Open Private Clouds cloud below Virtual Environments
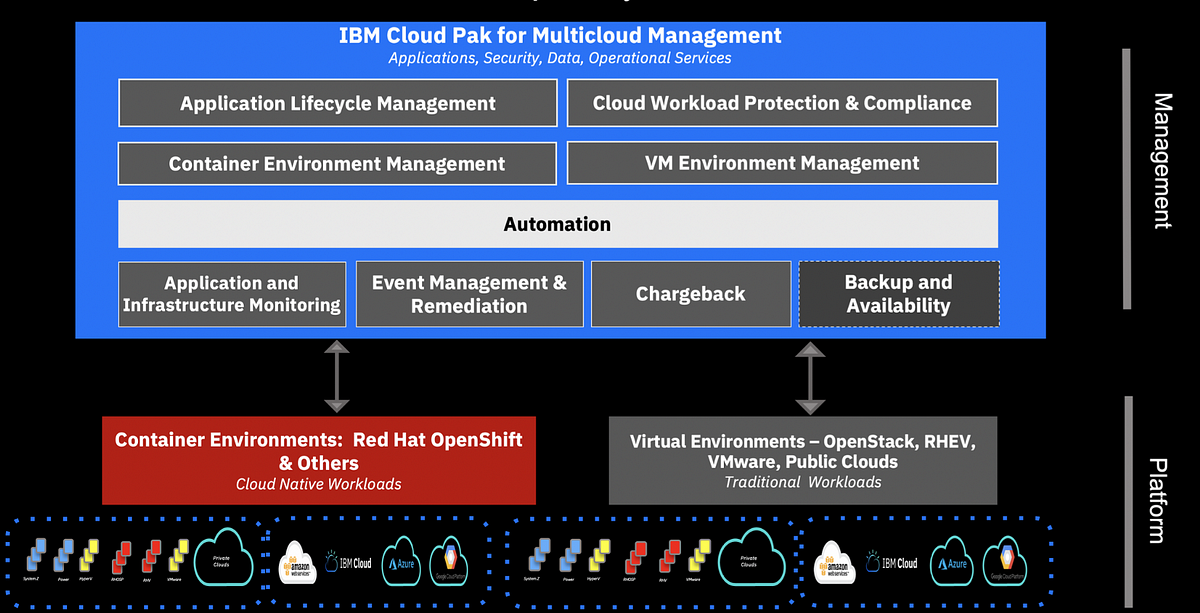The image size is (1200, 613). coord(752,556)
